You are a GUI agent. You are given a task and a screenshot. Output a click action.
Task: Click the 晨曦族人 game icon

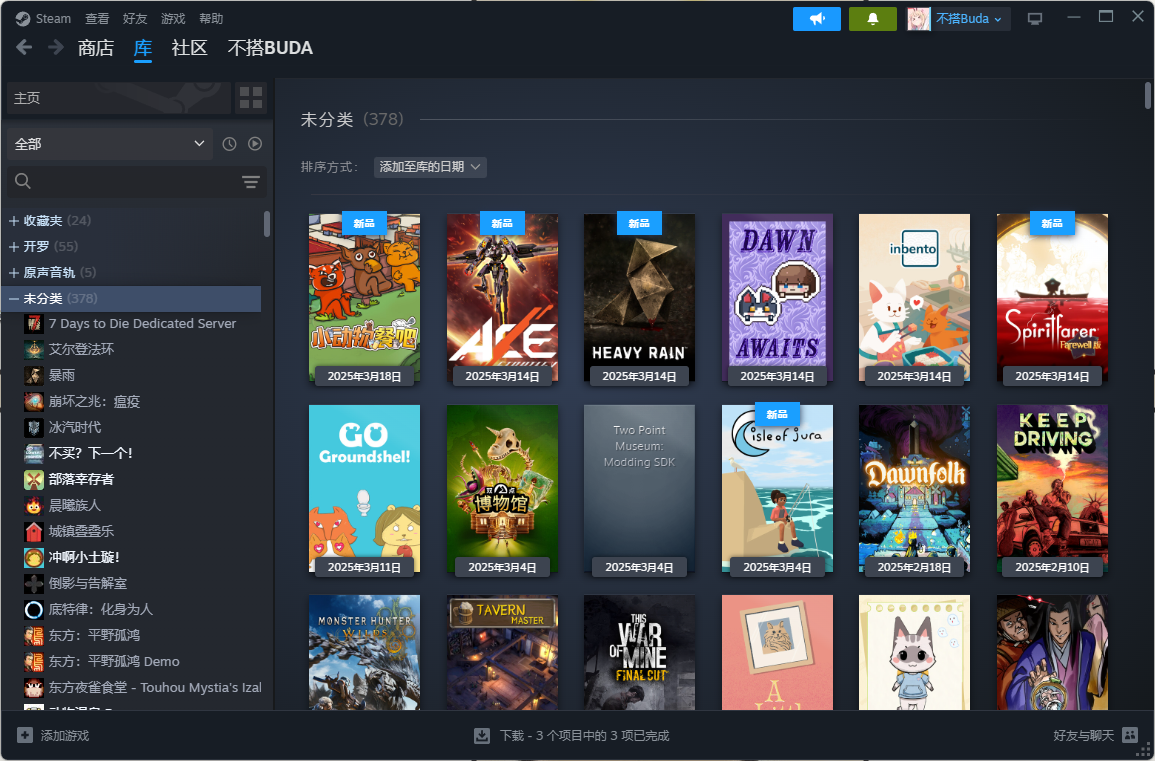[x=34, y=505]
